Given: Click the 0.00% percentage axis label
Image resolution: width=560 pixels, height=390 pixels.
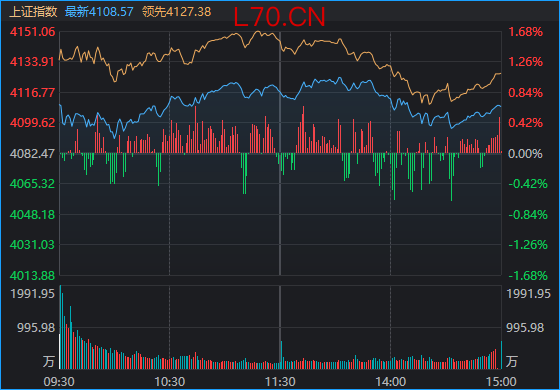Looking at the screenshot, I should tap(525, 154).
